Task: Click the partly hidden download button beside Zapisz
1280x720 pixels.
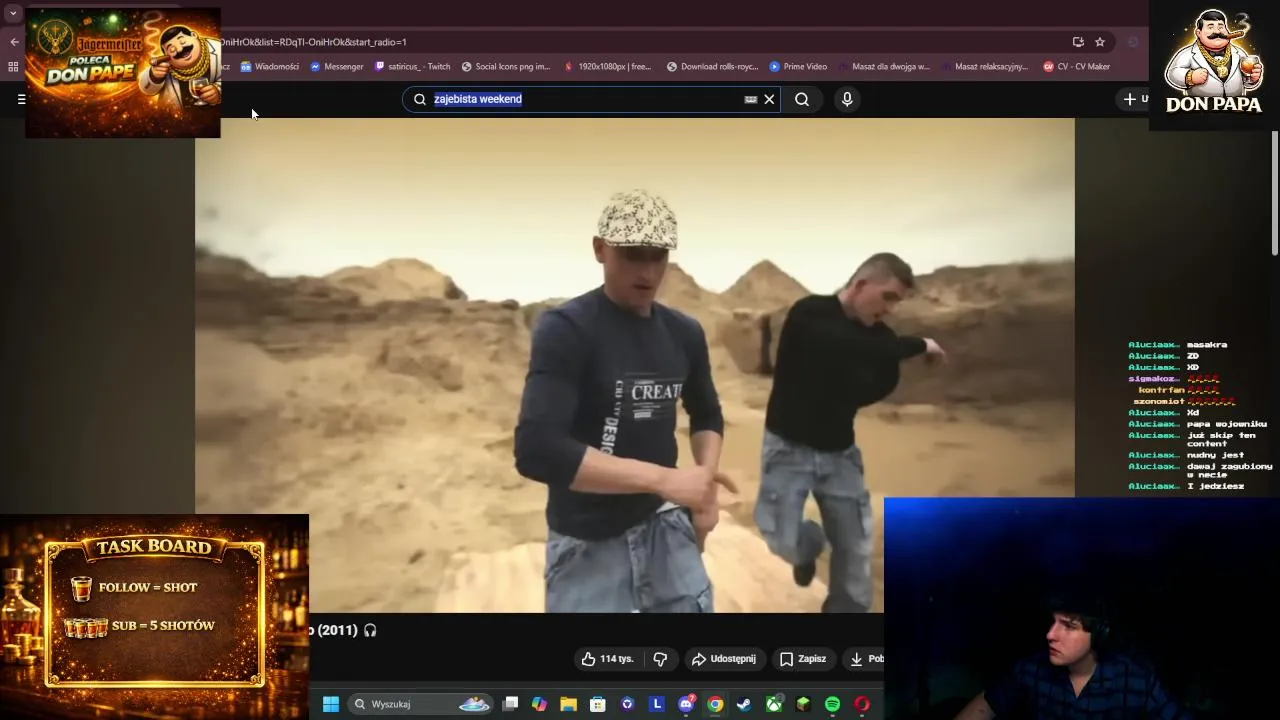Action: coord(866,659)
